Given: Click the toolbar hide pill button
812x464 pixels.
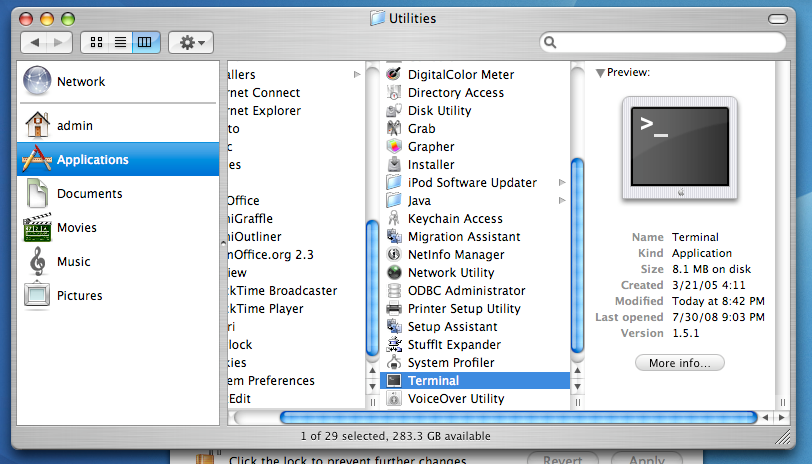Looking at the screenshot, I should click(777, 19).
